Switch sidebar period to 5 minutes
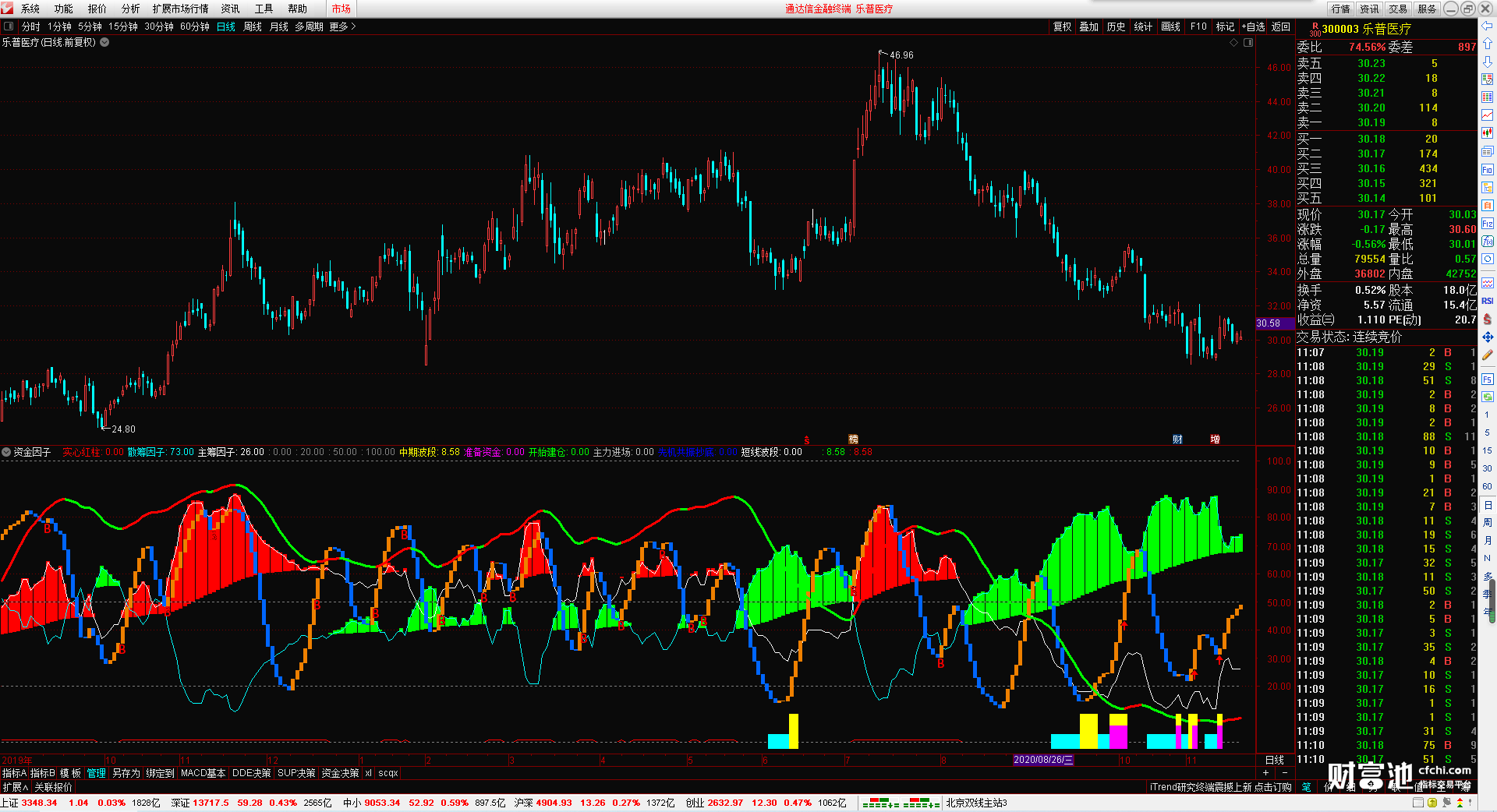 point(1487,432)
